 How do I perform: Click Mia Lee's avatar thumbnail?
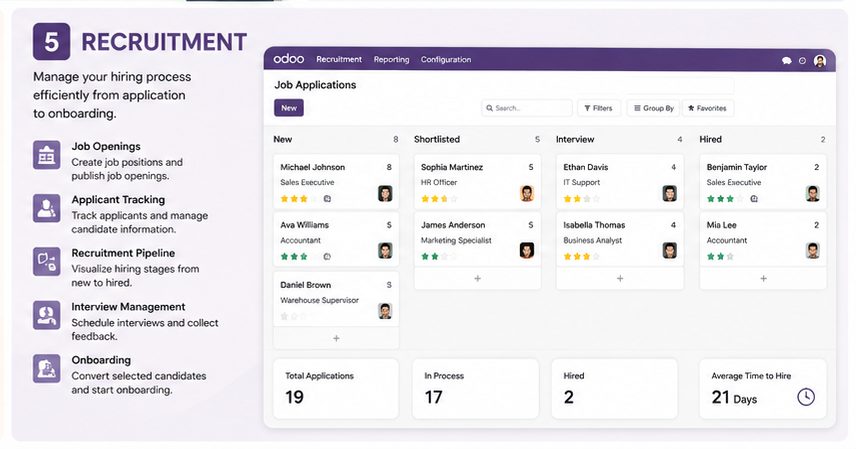click(x=813, y=251)
